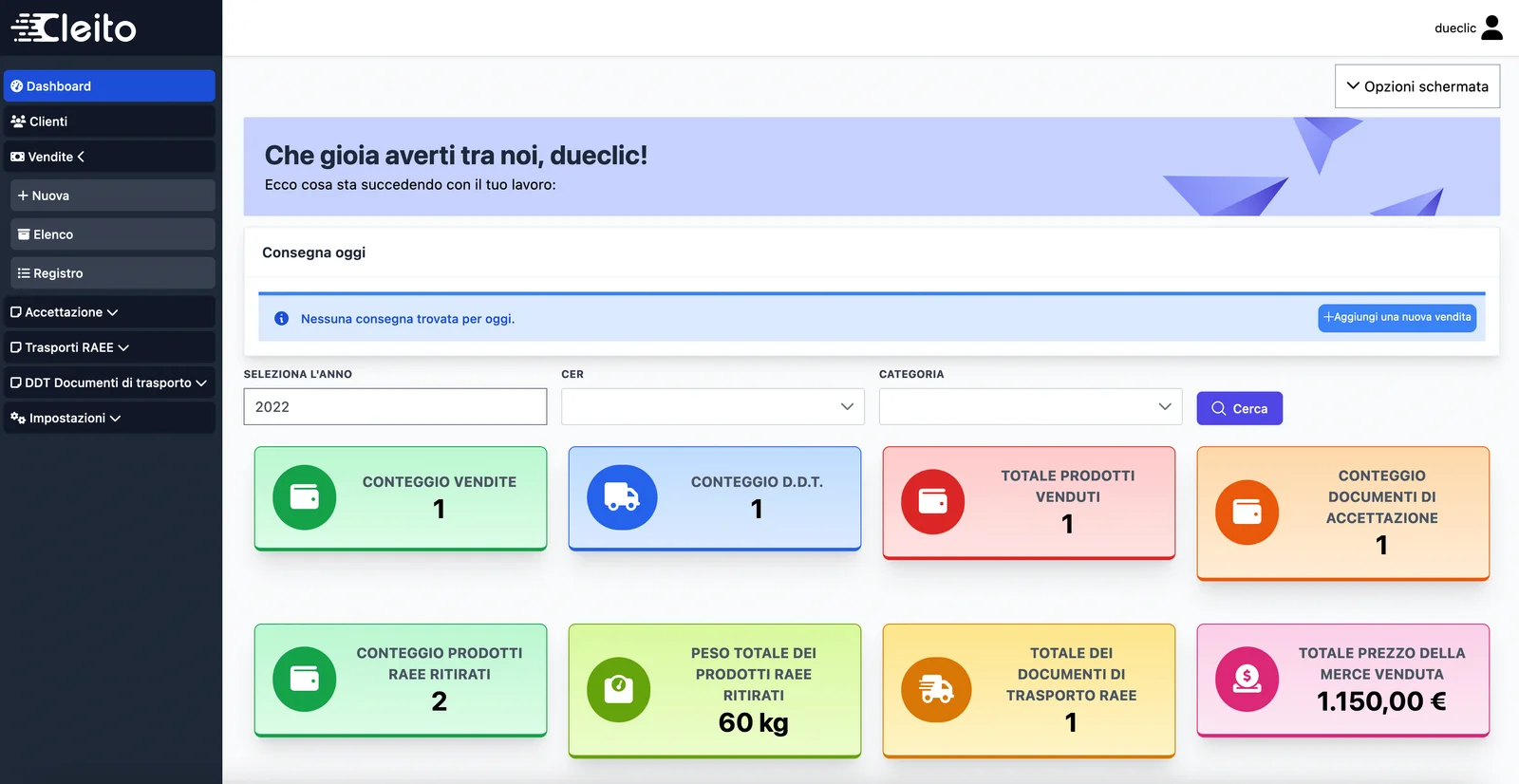Click the Consegna oggi heading

[313, 252]
